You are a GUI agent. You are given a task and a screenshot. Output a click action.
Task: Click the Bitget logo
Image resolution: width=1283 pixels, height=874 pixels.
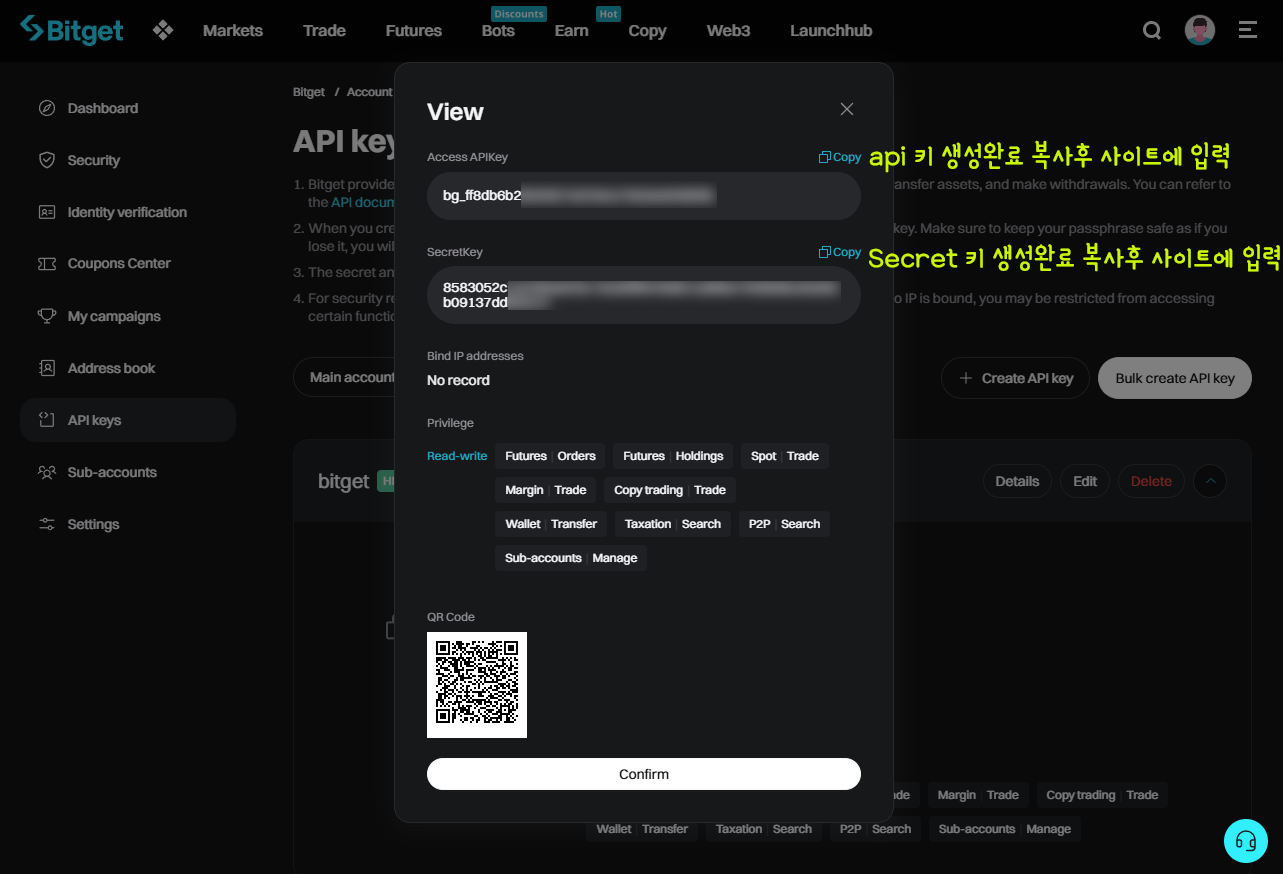click(71, 30)
